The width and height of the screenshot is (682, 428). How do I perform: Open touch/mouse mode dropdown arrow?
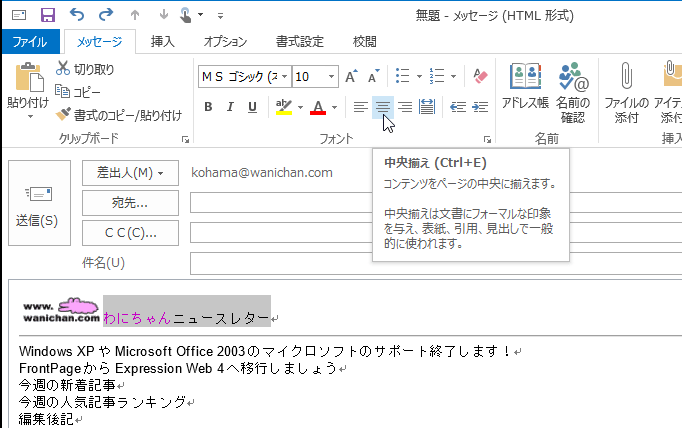coord(201,15)
